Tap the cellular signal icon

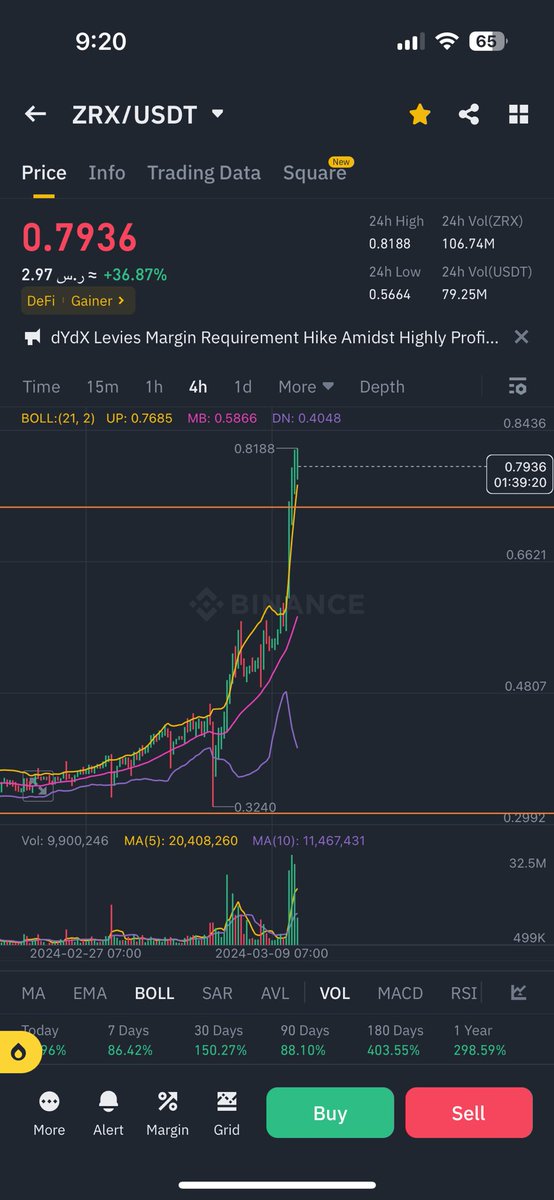pyautogui.click(x=411, y=43)
